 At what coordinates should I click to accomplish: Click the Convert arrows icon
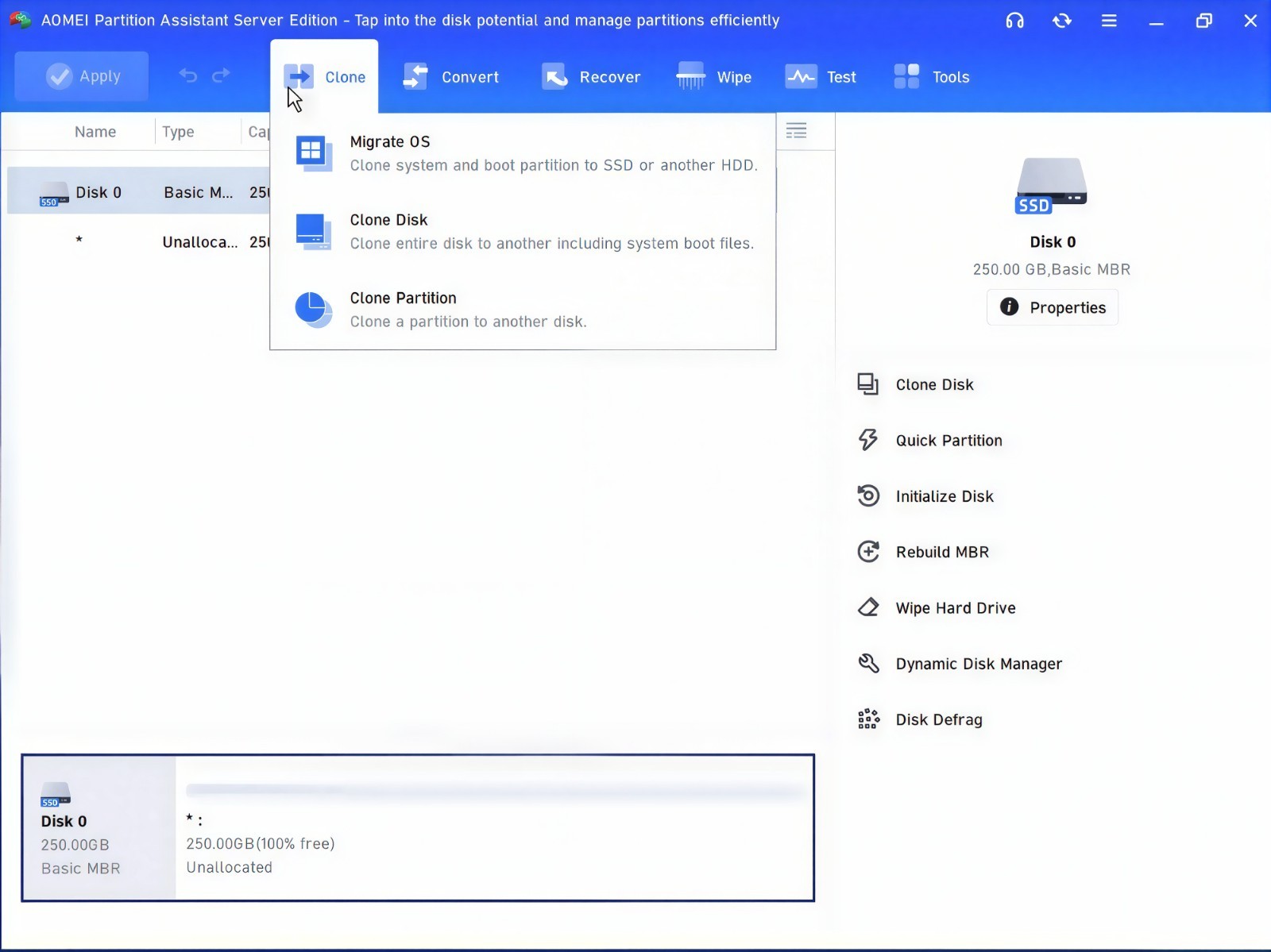coord(415,77)
